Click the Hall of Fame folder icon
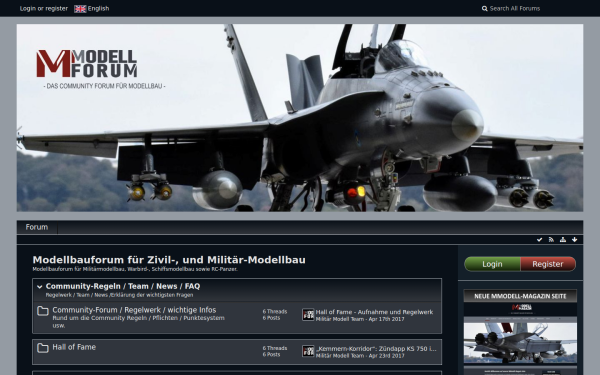600x375 pixels. [x=42, y=348]
